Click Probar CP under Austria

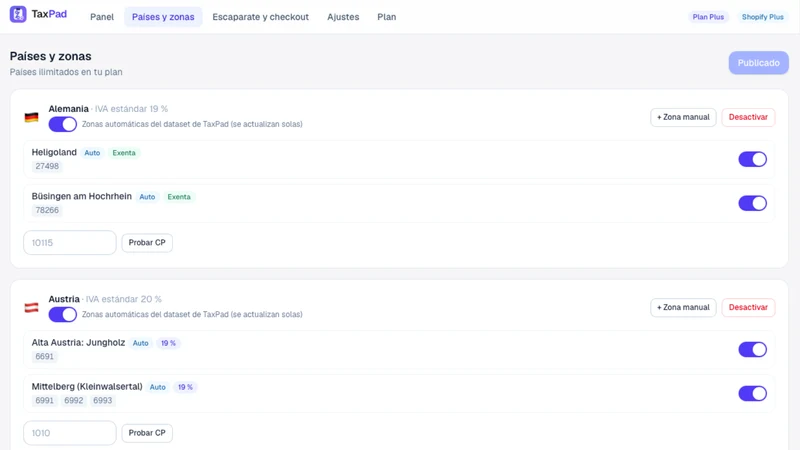tap(147, 433)
